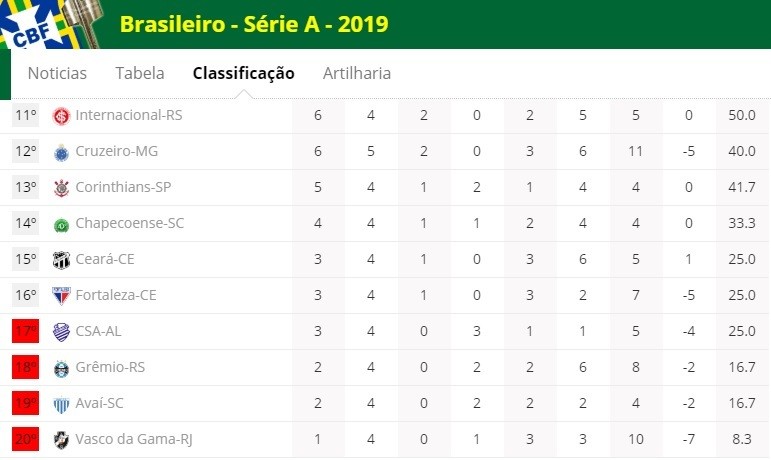
Task: Click the Cruzeiro-MG team crest
Action: 61,152
